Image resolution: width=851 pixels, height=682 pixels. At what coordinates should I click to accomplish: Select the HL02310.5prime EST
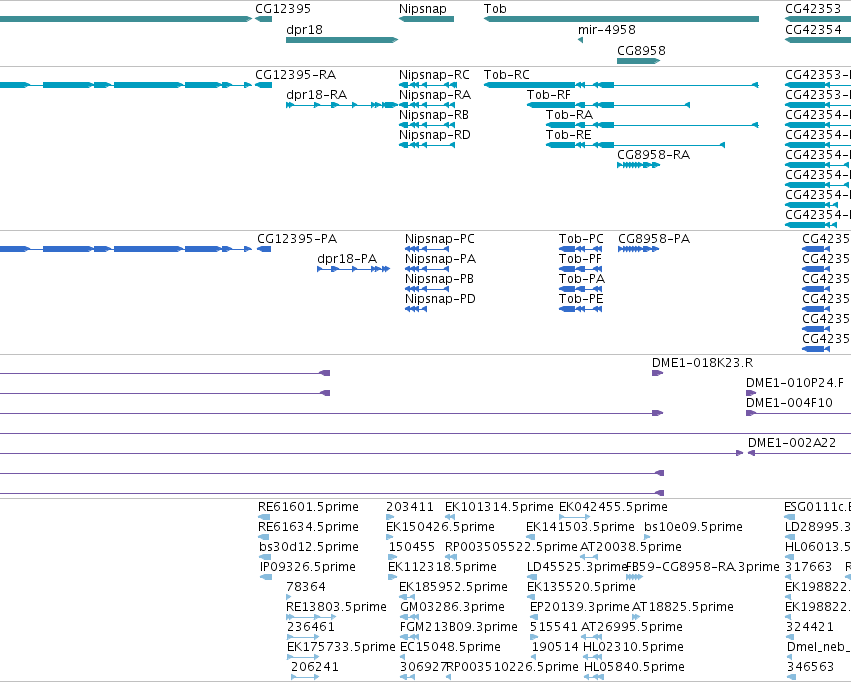point(593,657)
